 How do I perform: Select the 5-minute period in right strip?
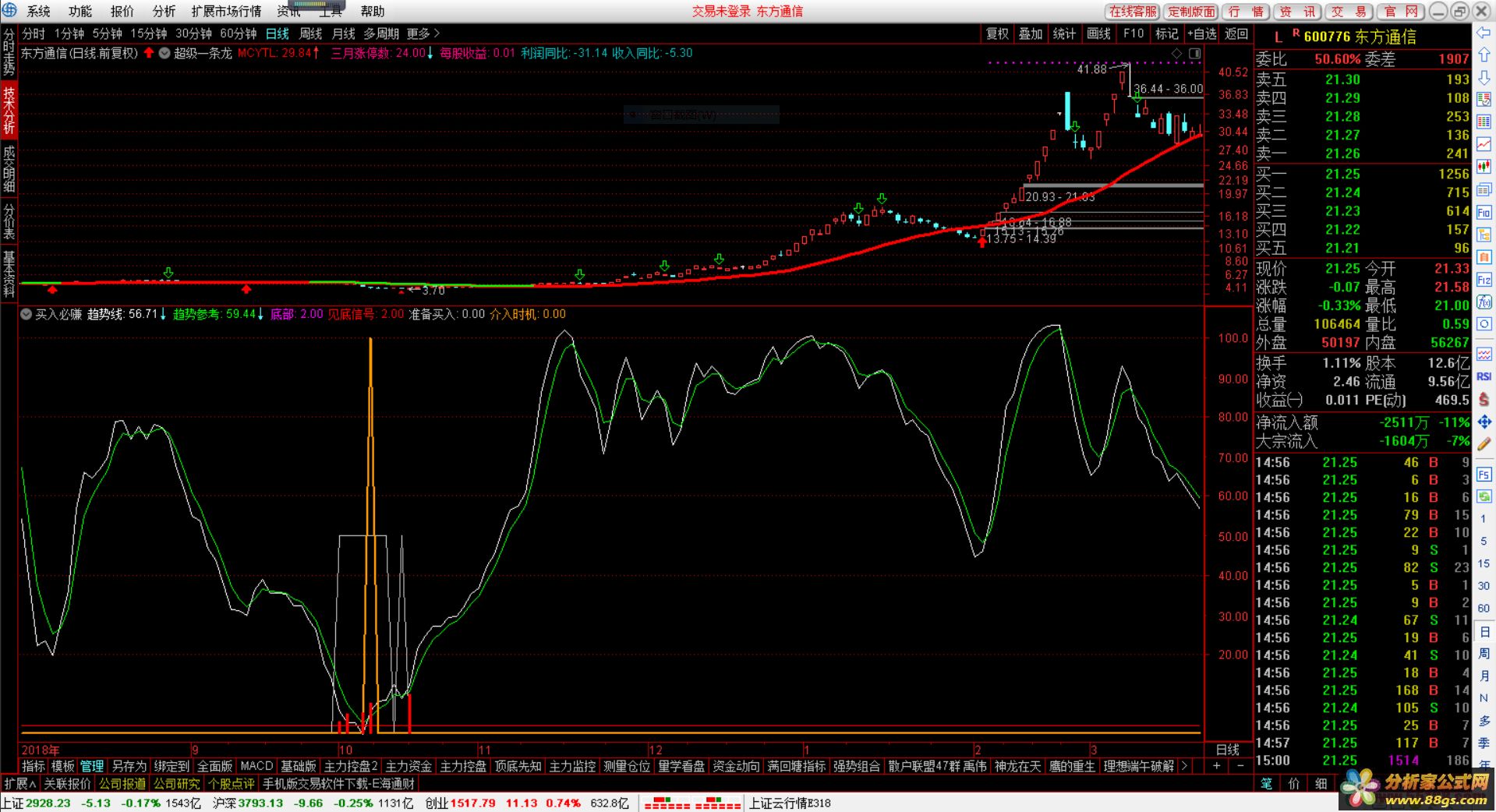[1484, 541]
